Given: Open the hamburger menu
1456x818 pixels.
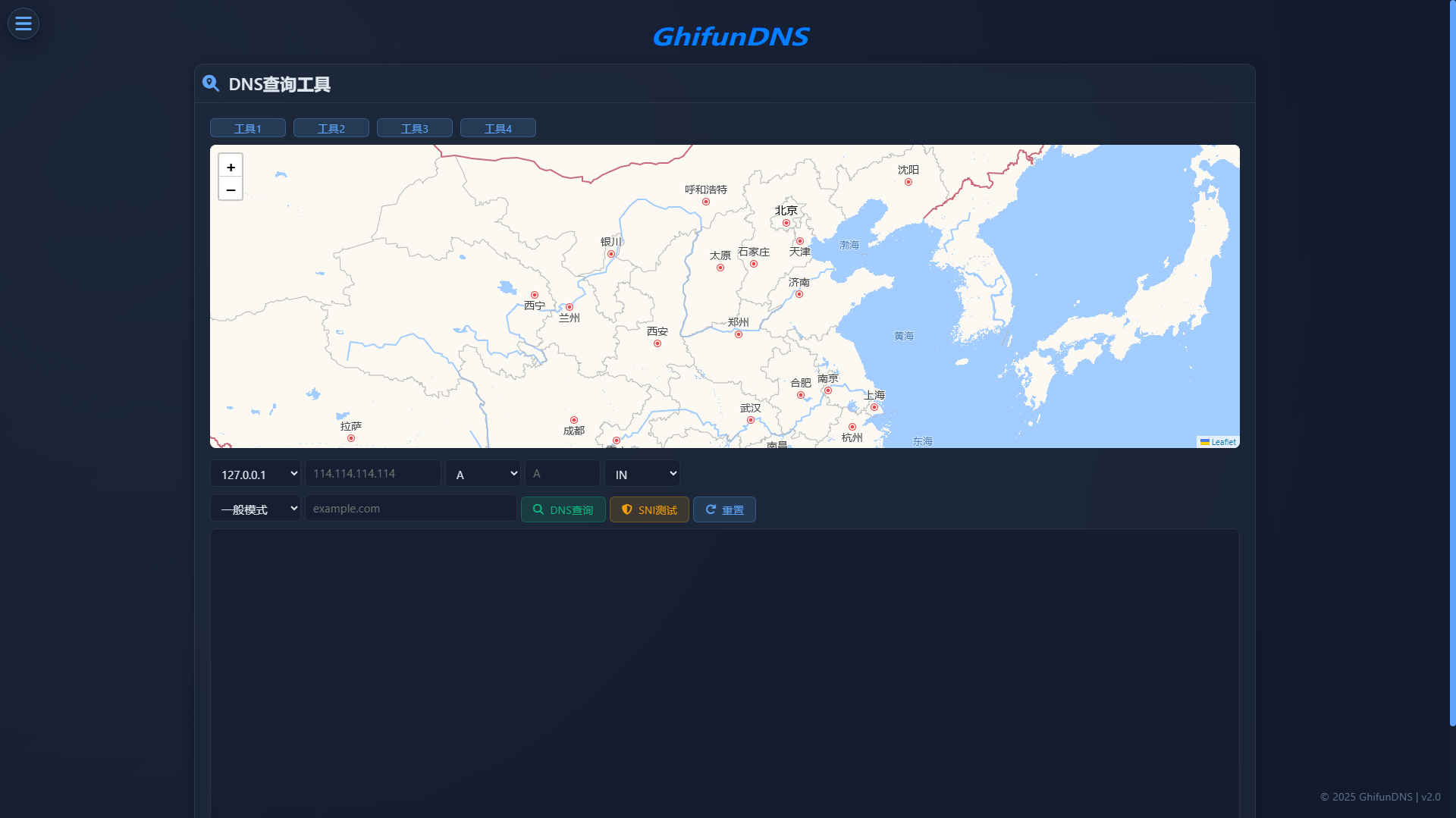Looking at the screenshot, I should pyautogui.click(x=24, y=24).
